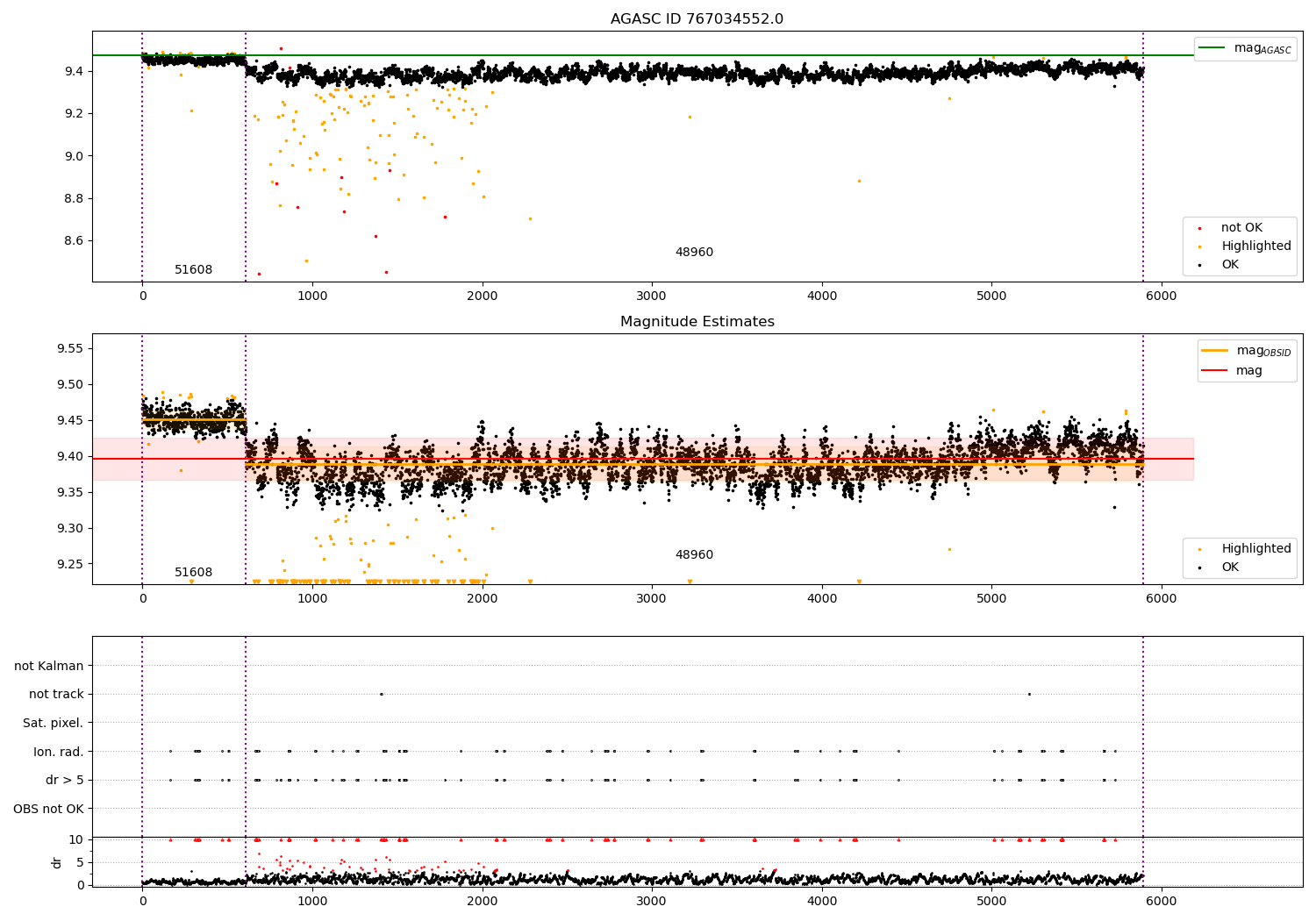1316x921 pixels.
Task: Click the 10 tick on the dr axis
Action: [76, 839]
